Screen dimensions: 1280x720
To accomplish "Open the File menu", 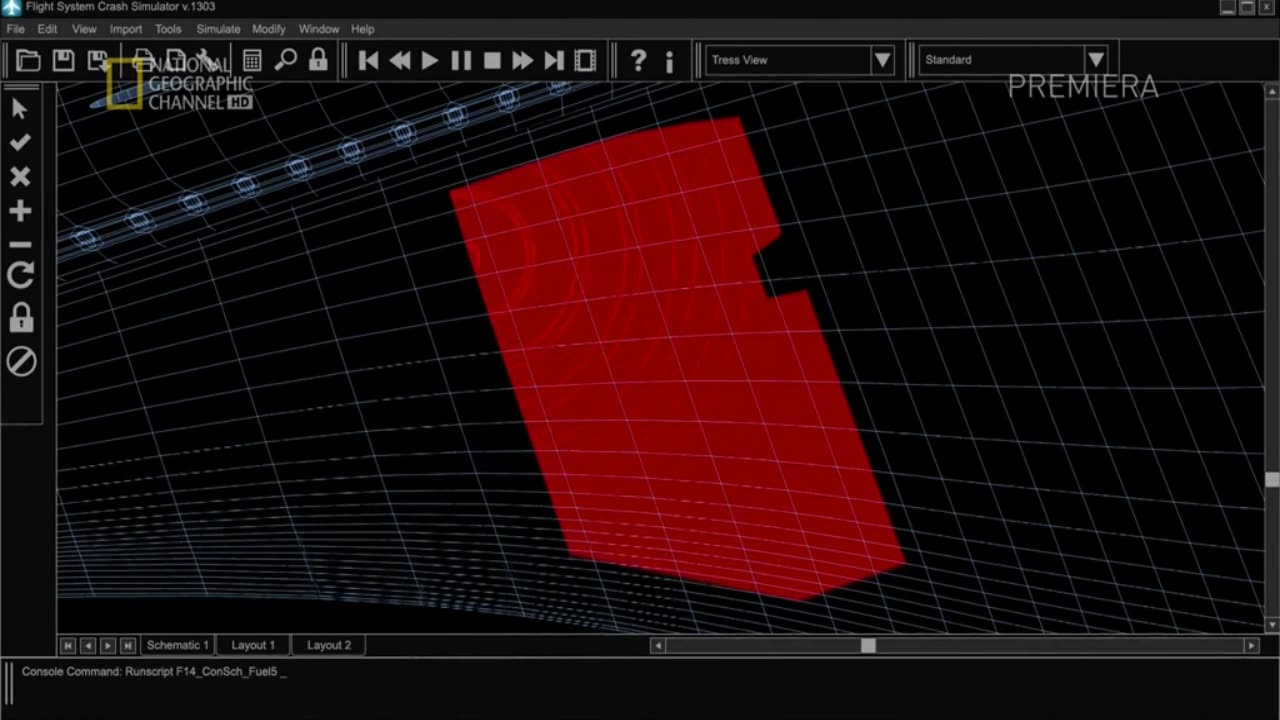I will pyautogui.click(x=15, y=29).
